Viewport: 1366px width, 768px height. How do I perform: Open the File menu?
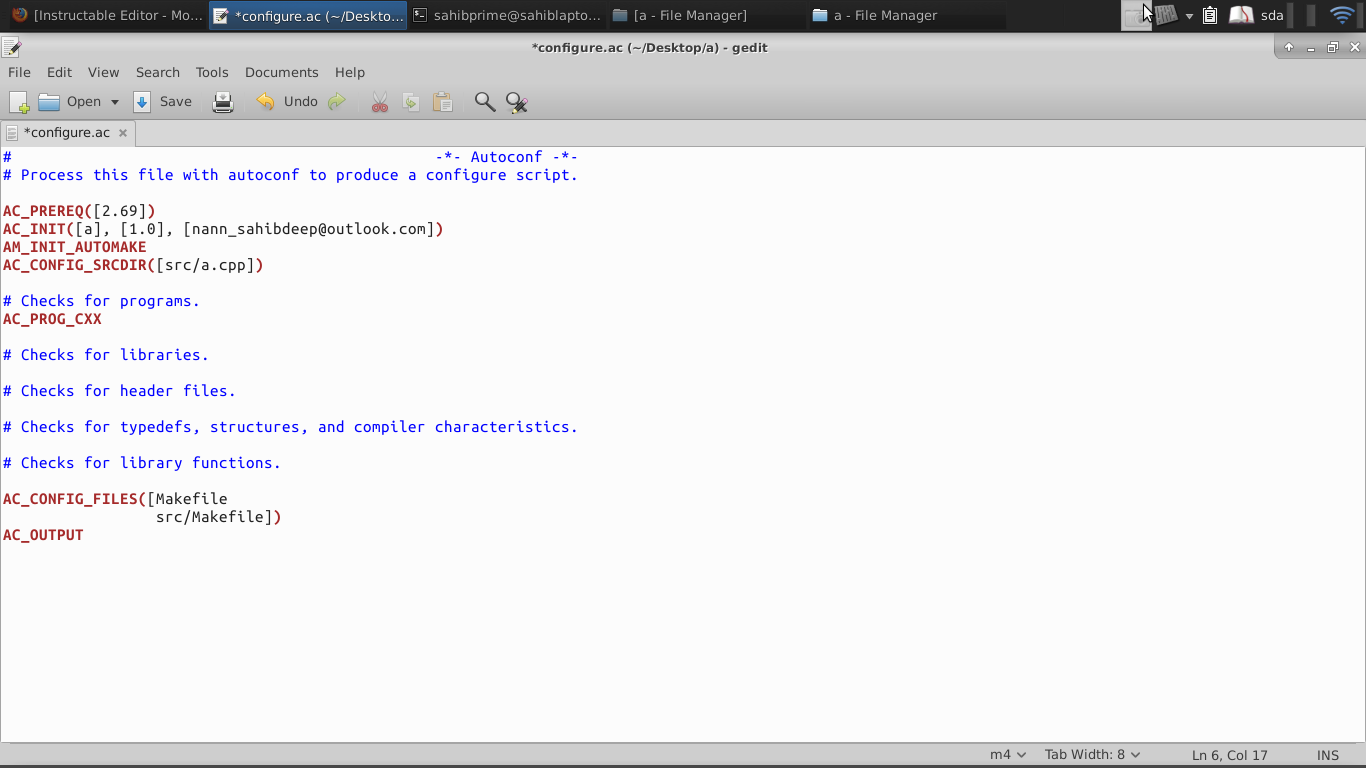coord(19,72)
